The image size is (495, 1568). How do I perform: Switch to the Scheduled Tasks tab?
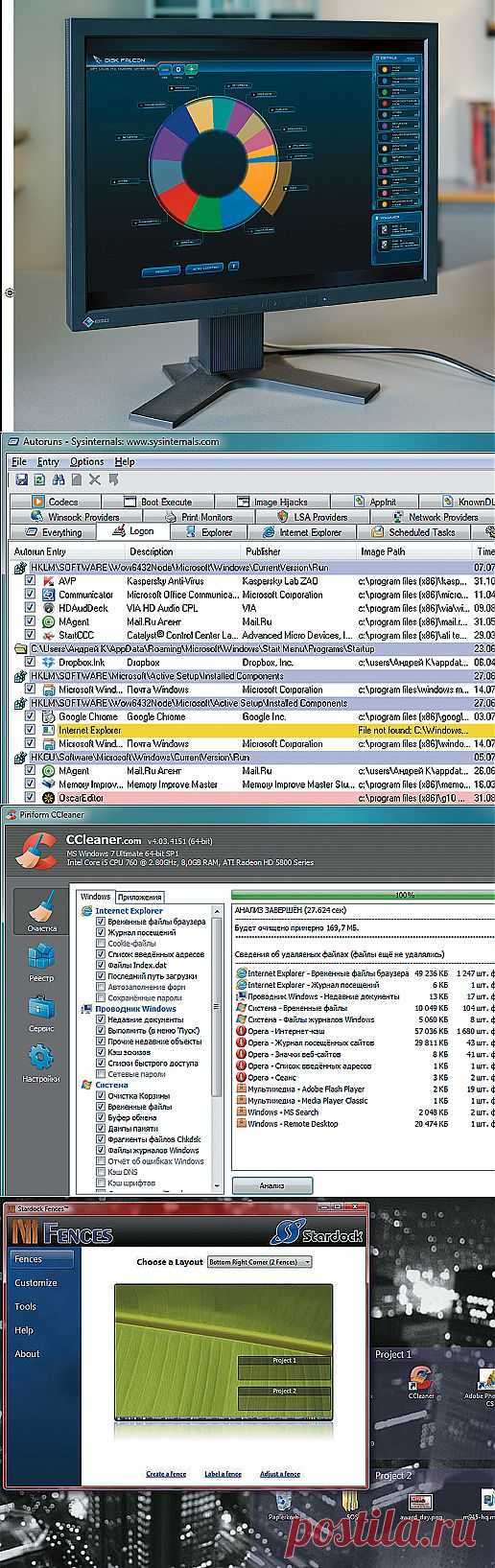point(414,532)
